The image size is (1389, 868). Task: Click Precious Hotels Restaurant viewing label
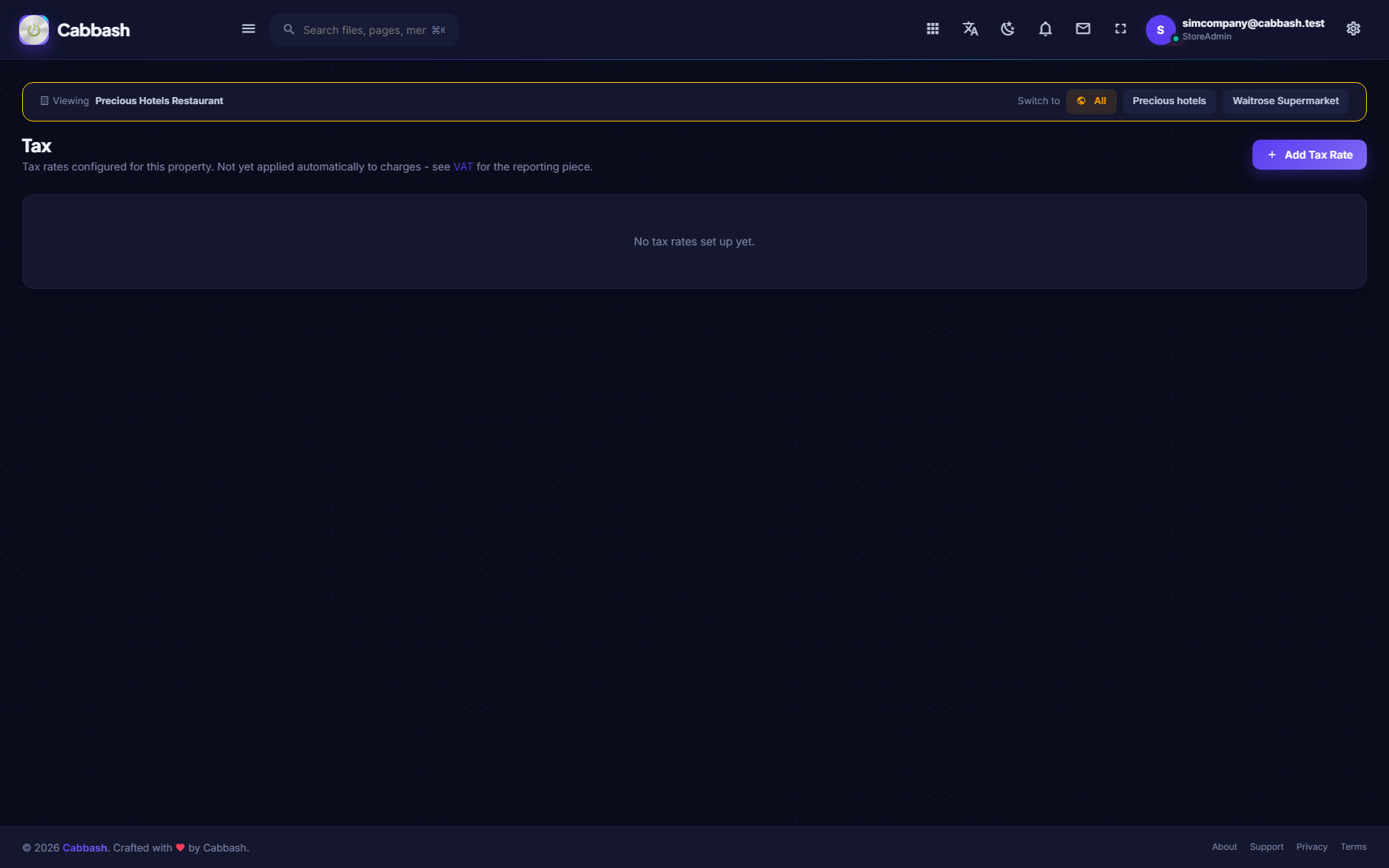[159, 101]
